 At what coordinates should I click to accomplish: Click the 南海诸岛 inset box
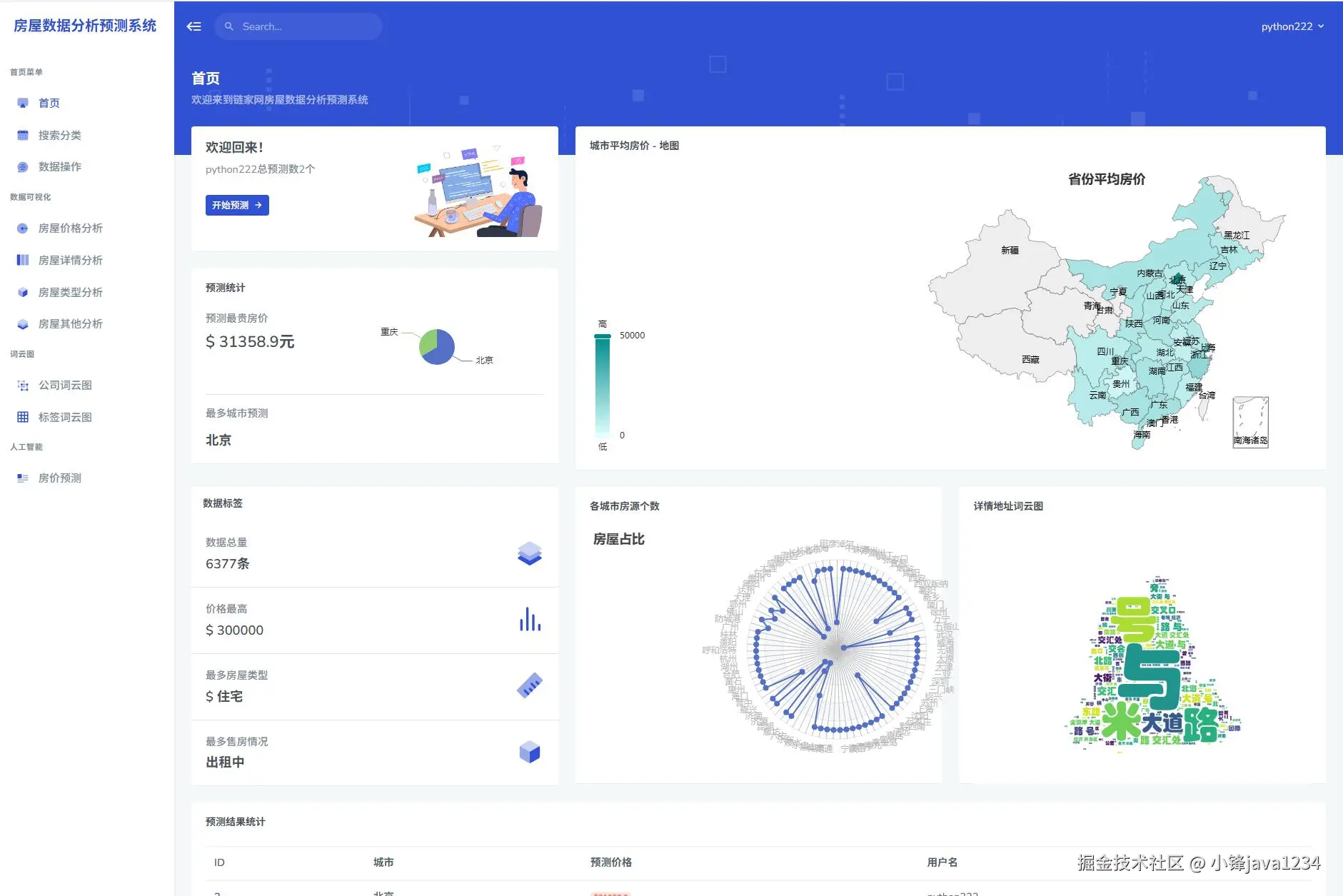pos(1250,423)
